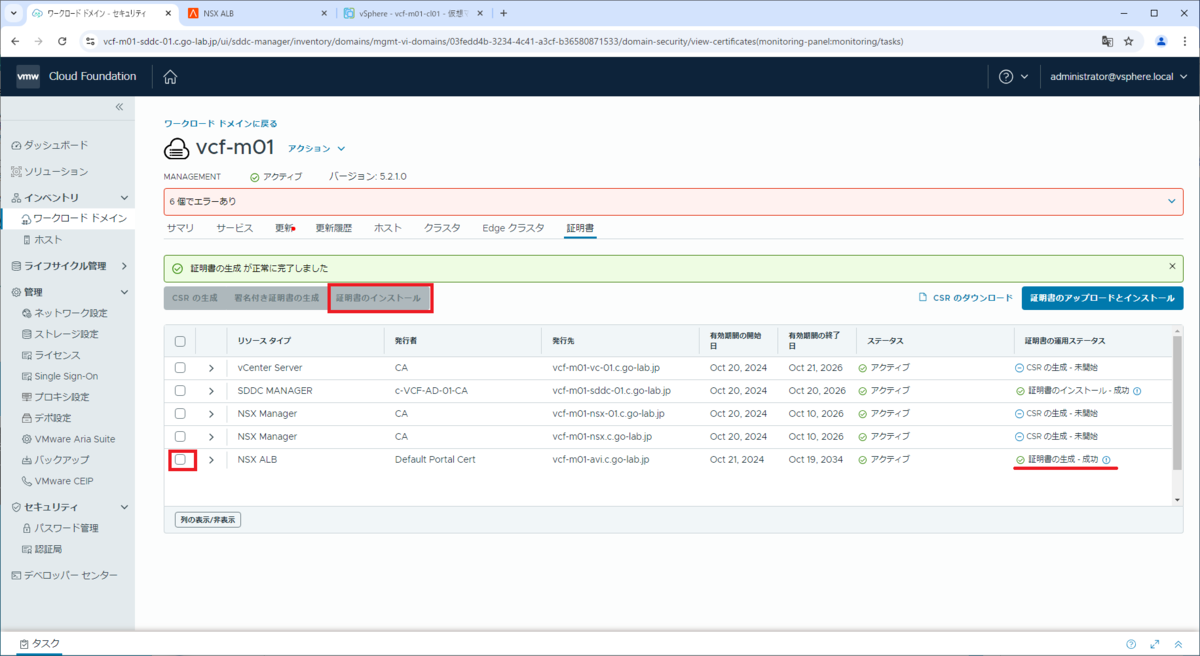This screenshot has height=656, width=1200.
Task: Dismiss the green success banner
Action: [x=1172, y=267]
